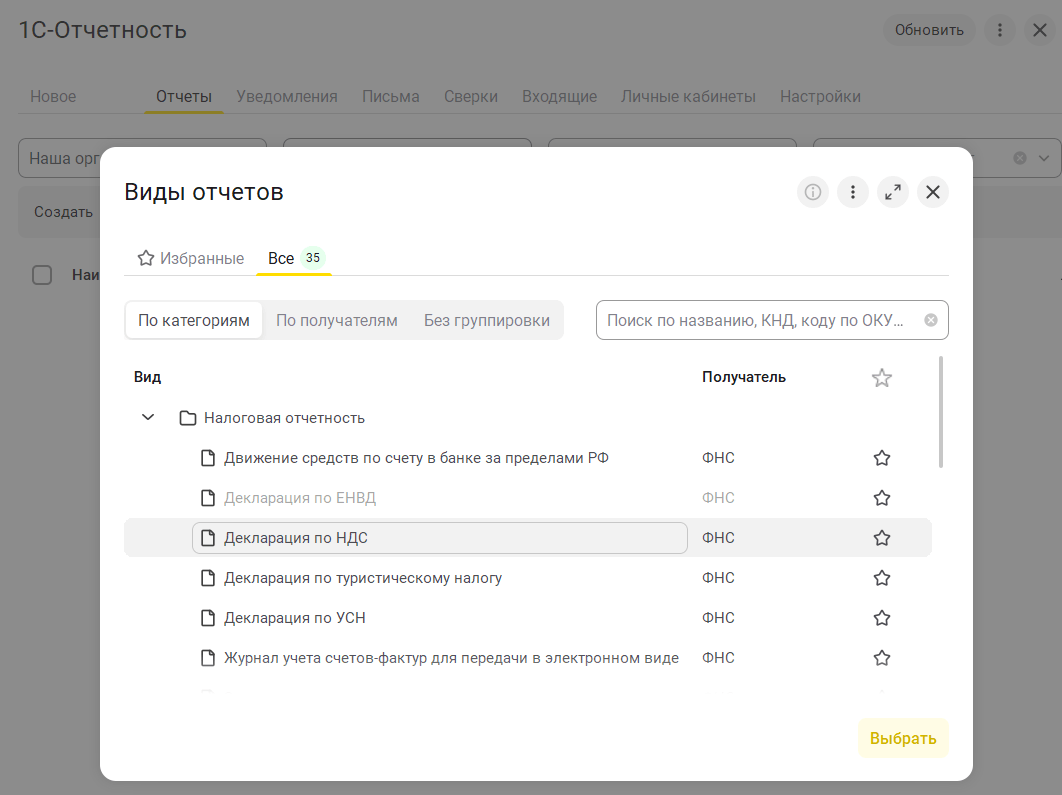Switch grouping to По получателям
The image size is (1062, 795).
[337, 321]
